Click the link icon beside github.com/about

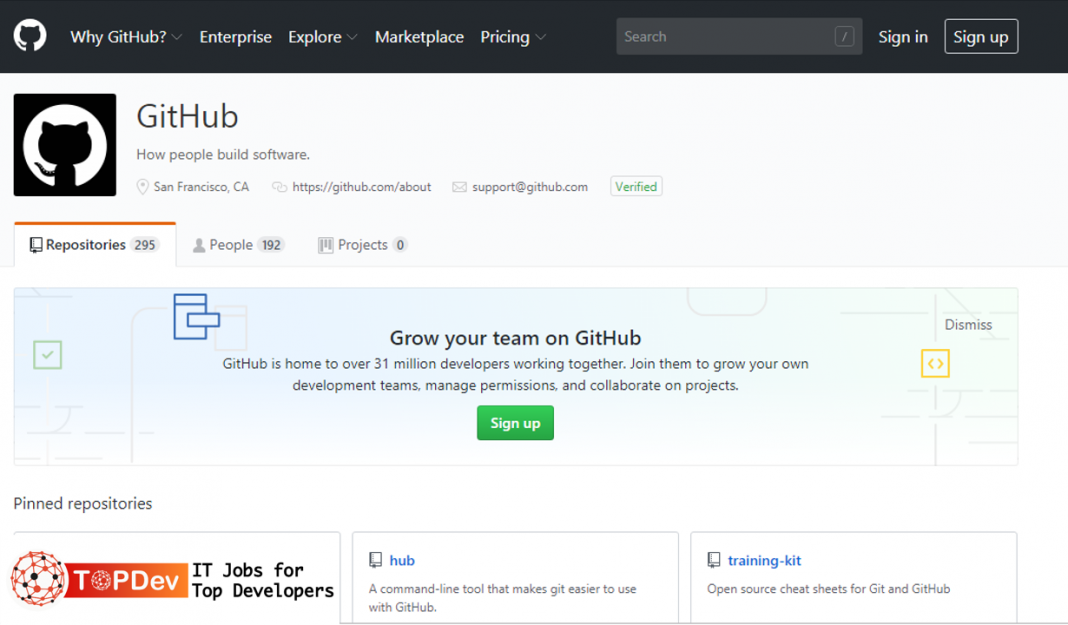pyautogui.click(x=279, y=187)
